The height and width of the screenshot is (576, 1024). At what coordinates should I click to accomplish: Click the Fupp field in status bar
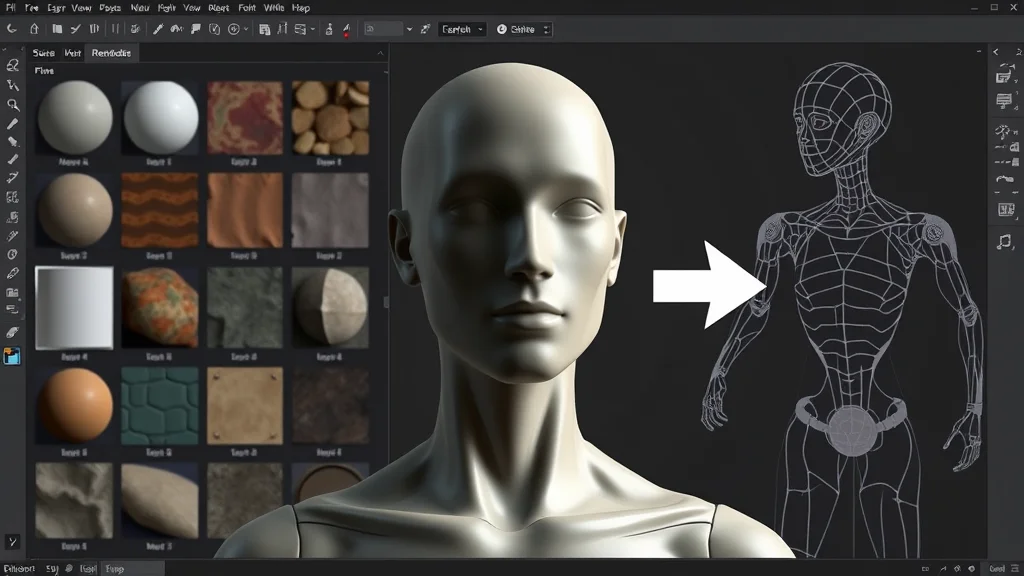point(134,569)
